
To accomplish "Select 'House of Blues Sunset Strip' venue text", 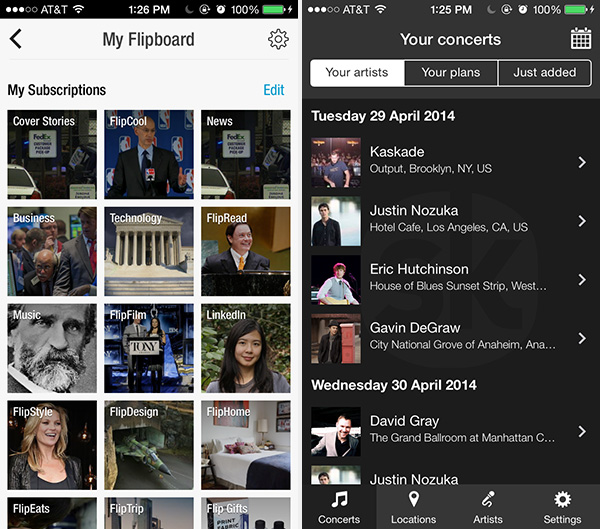I will click(x=458, y=286).
